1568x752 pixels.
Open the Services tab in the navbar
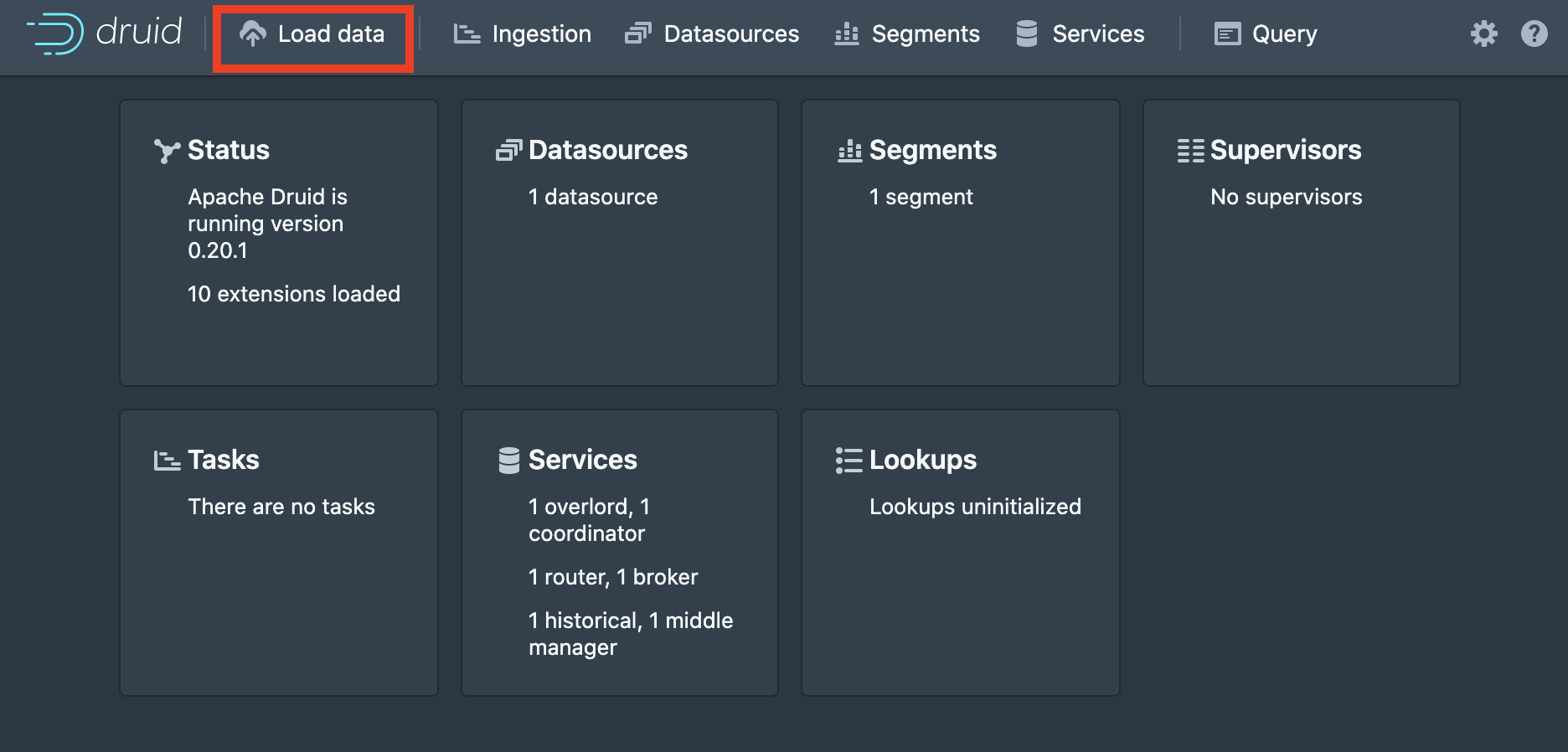click(1080, 33)
